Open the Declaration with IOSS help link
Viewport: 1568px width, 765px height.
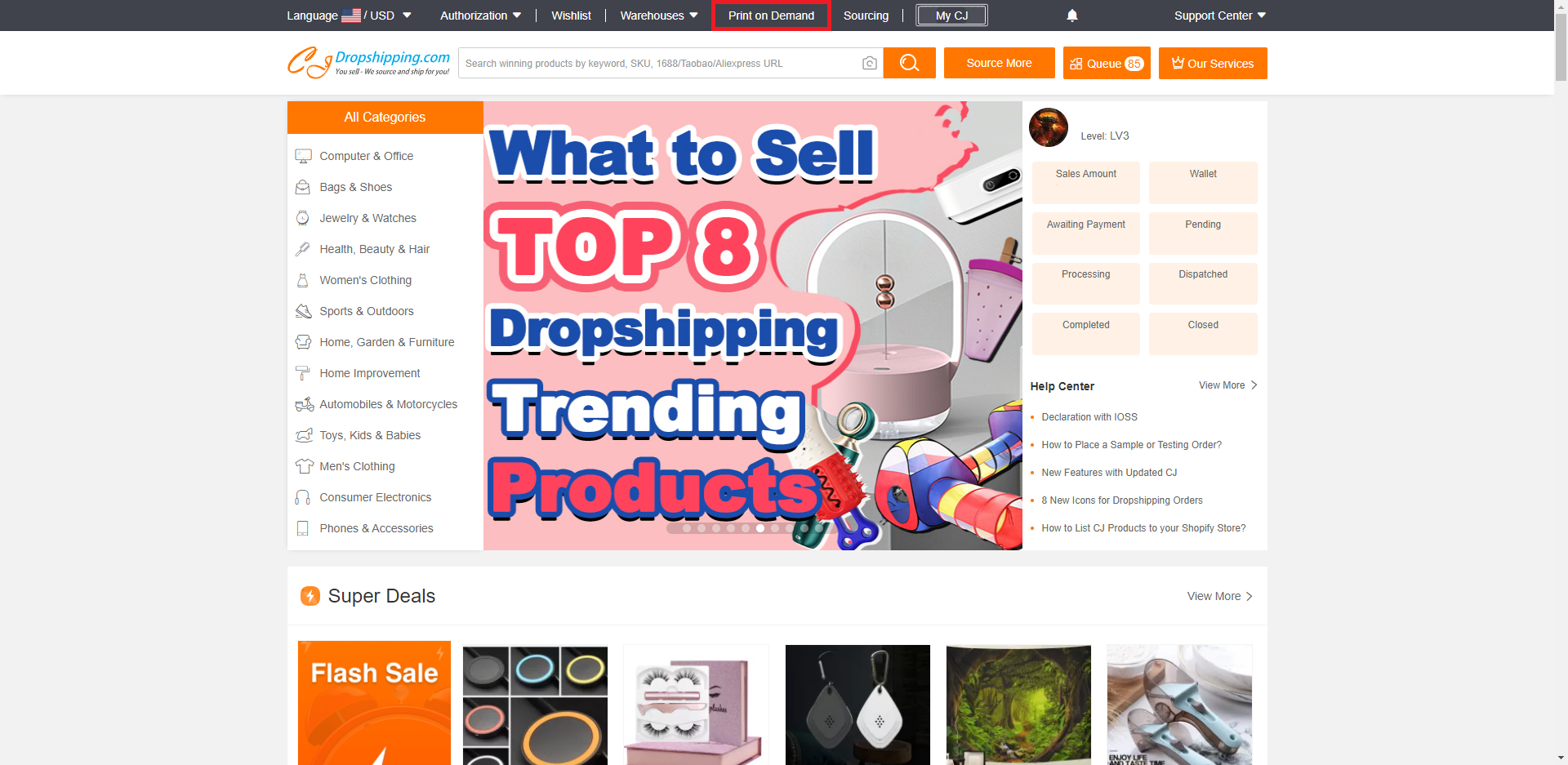(x=1089, y=417)
